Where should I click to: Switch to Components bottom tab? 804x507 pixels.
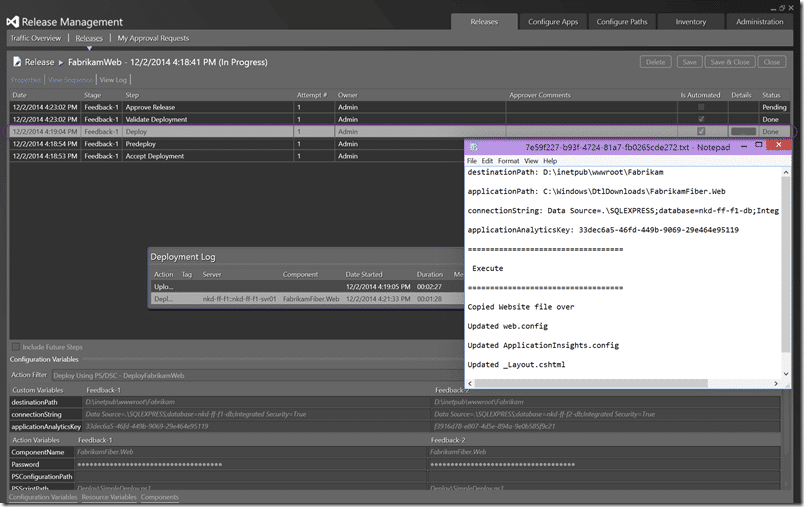point(159,497)
